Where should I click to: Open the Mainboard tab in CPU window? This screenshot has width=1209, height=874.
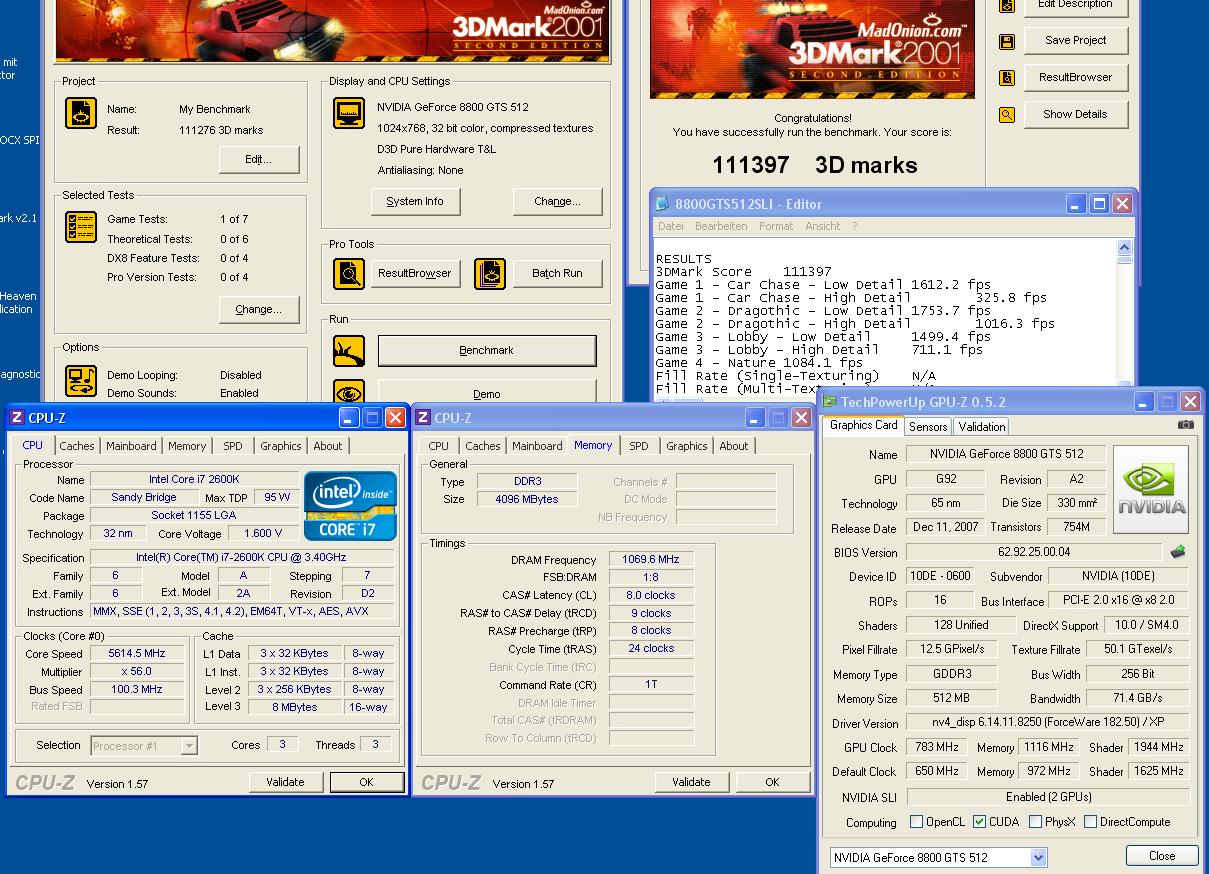(x=131, y=446)
